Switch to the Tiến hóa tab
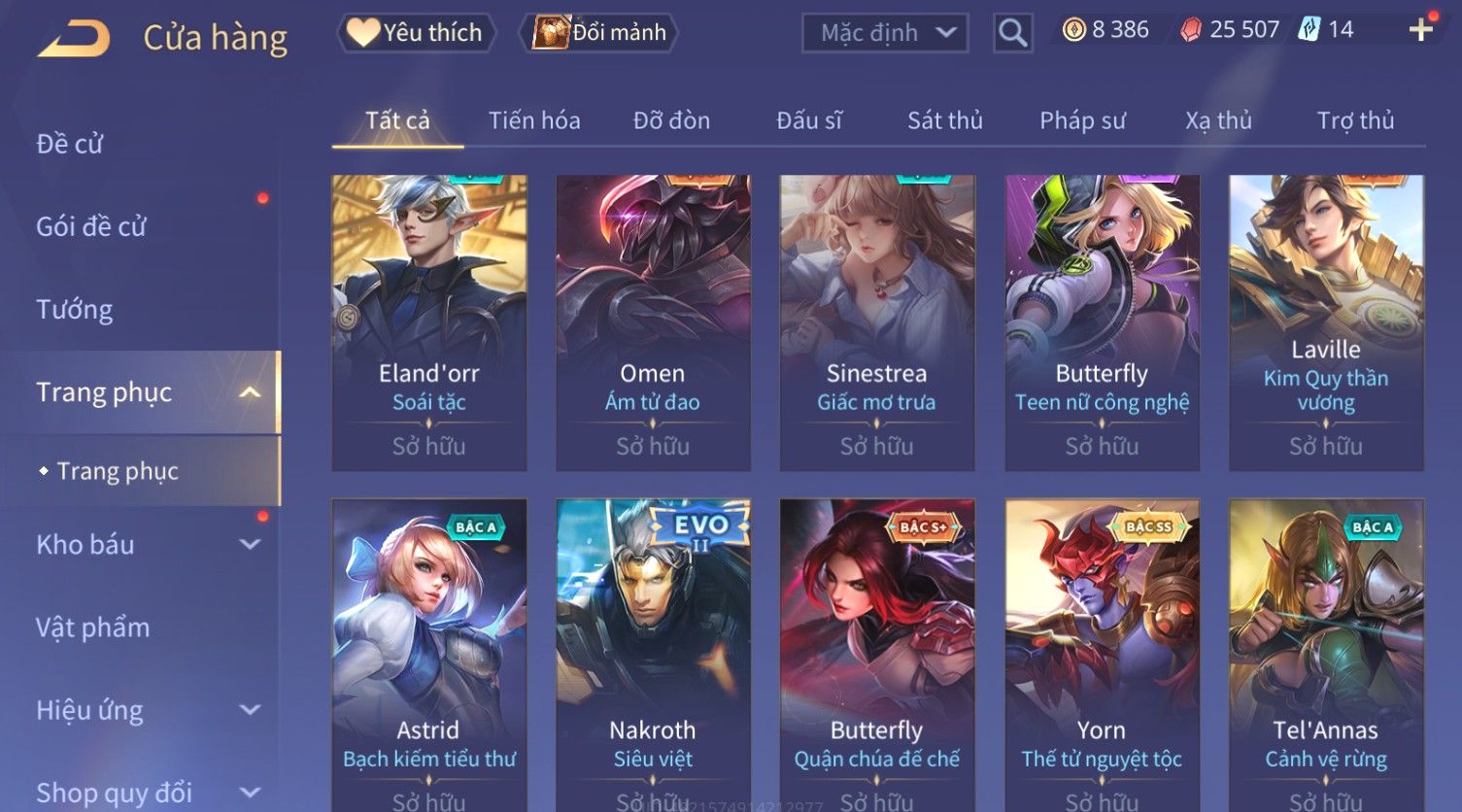This screenshot has height=812, width=1462. pyautogui.click(x=534, y=120)
